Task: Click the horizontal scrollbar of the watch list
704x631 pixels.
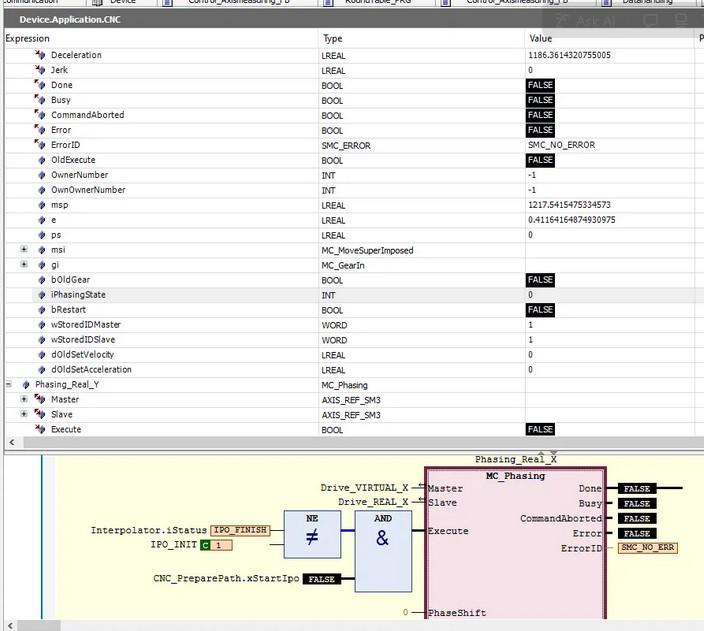Action: 350,442
